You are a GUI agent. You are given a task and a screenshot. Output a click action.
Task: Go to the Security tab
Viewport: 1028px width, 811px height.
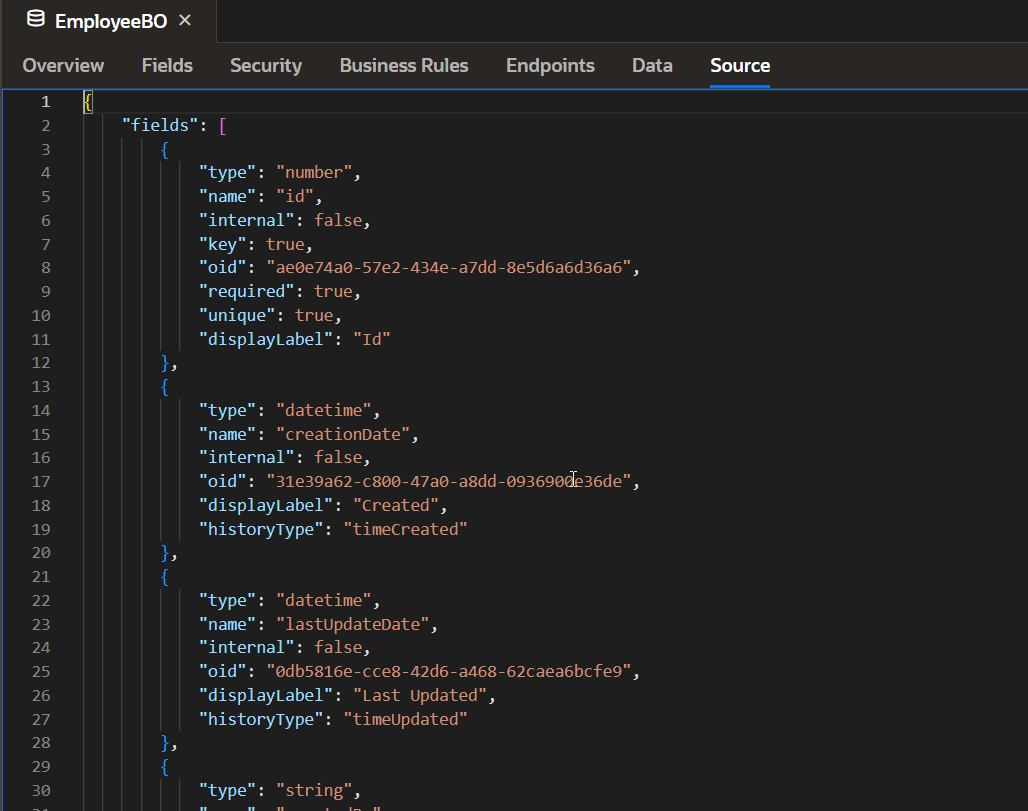[x=266, y=66]
